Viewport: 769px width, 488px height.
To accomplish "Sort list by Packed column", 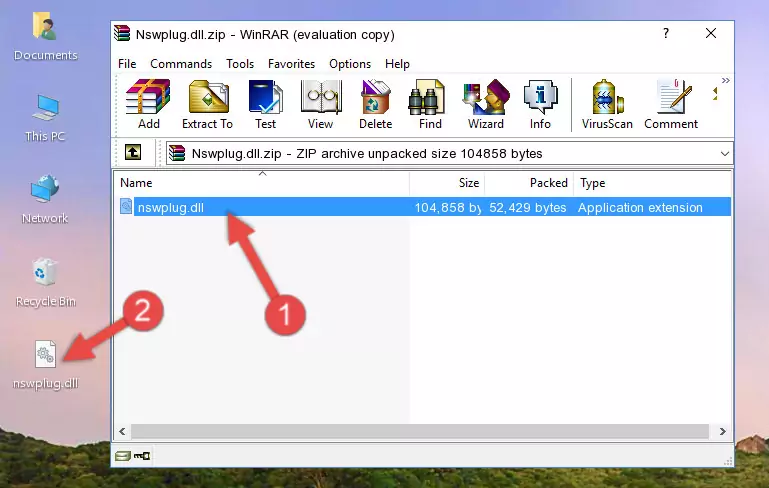I will click(x=529, y=183).
